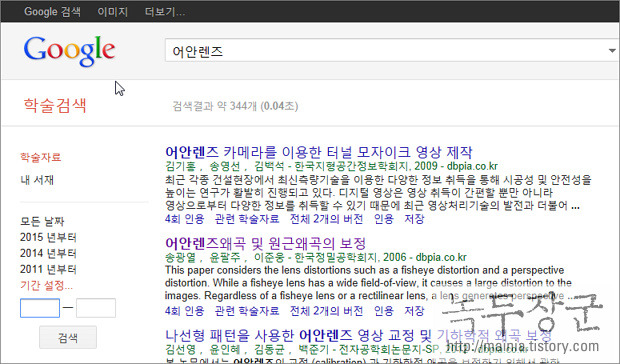620x364 pixels.
Task: Click author 이준웅 in second result
Action: click(269, 258)
